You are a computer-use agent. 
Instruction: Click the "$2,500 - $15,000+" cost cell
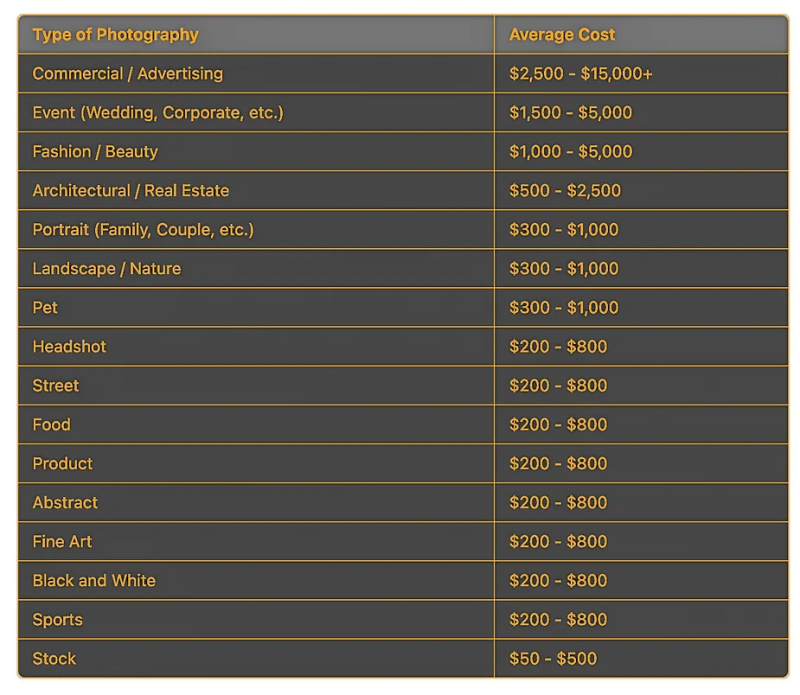pos(580,74)
